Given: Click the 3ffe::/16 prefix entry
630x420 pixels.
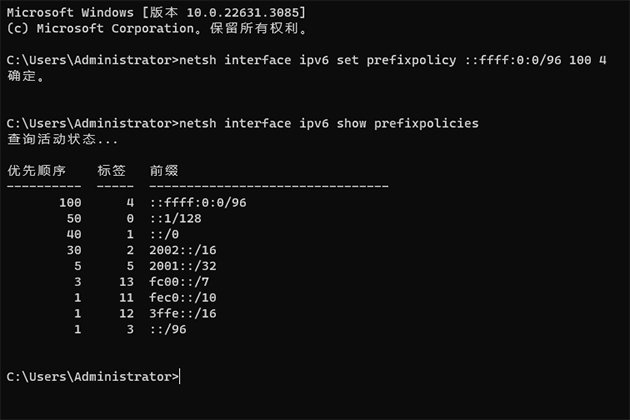Looking at the screenshot, I should (183, 313).
